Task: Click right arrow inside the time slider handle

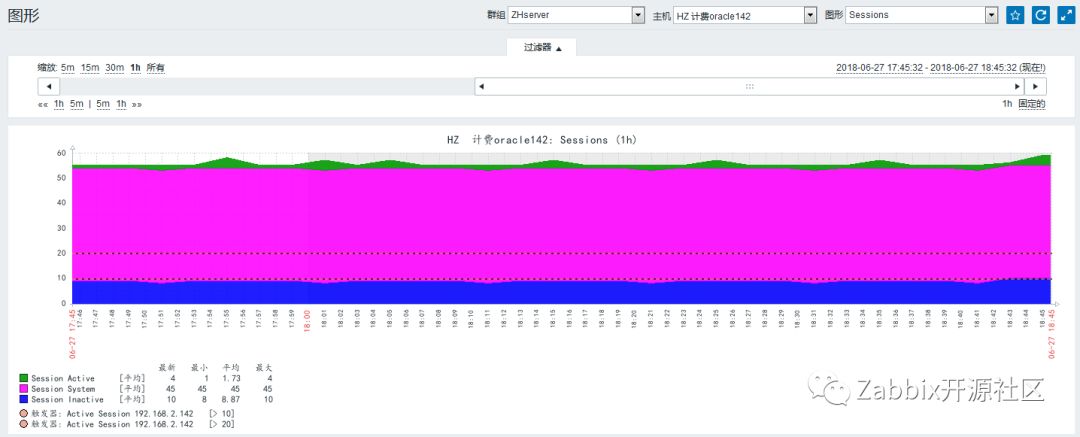Action: coord(1017,87)
